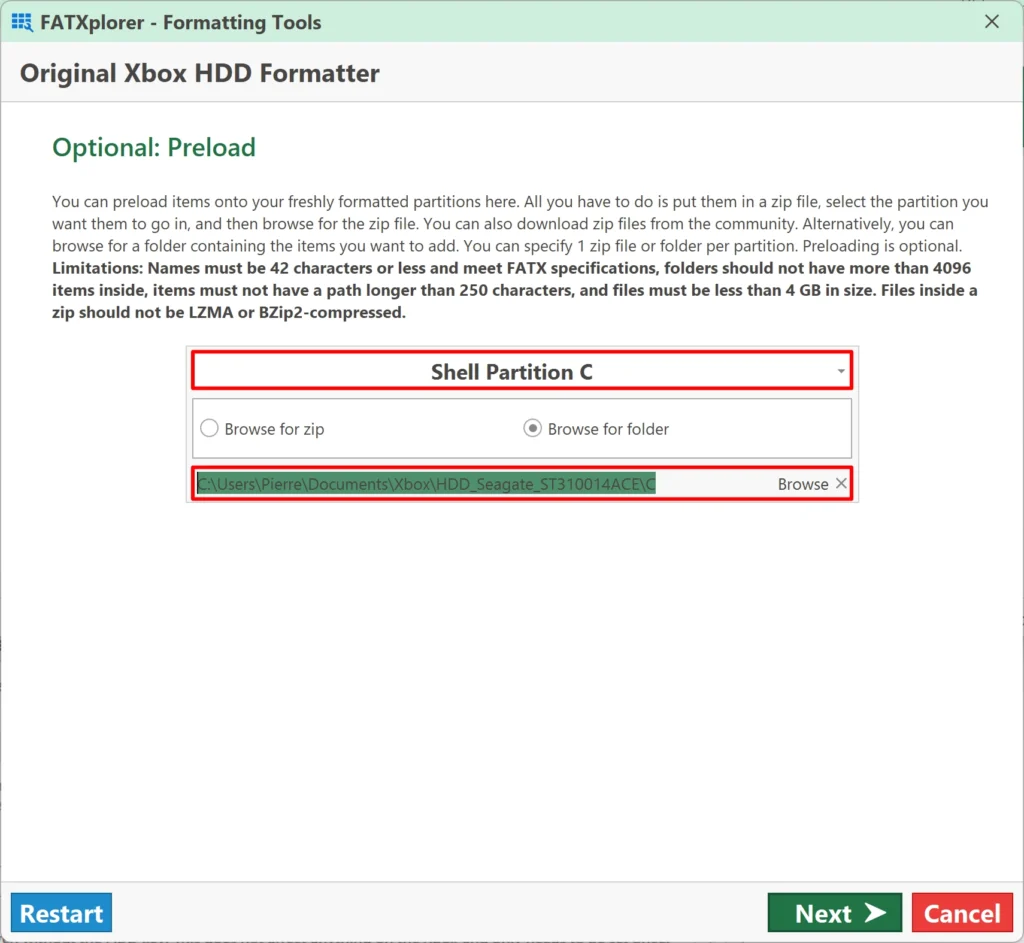The height and width of the screenshot is (943, 1024).
Task: Click the red Cancel button
Action: coord(962,912)
